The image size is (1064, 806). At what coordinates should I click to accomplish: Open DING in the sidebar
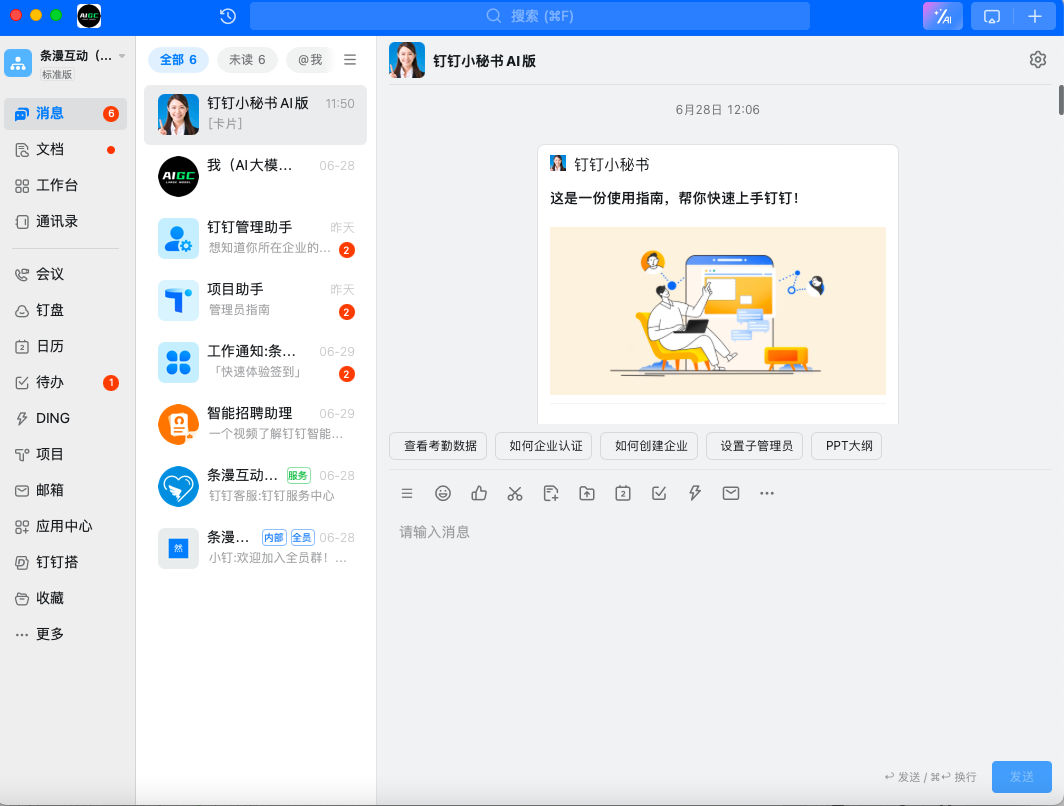(x=65, y=418)
